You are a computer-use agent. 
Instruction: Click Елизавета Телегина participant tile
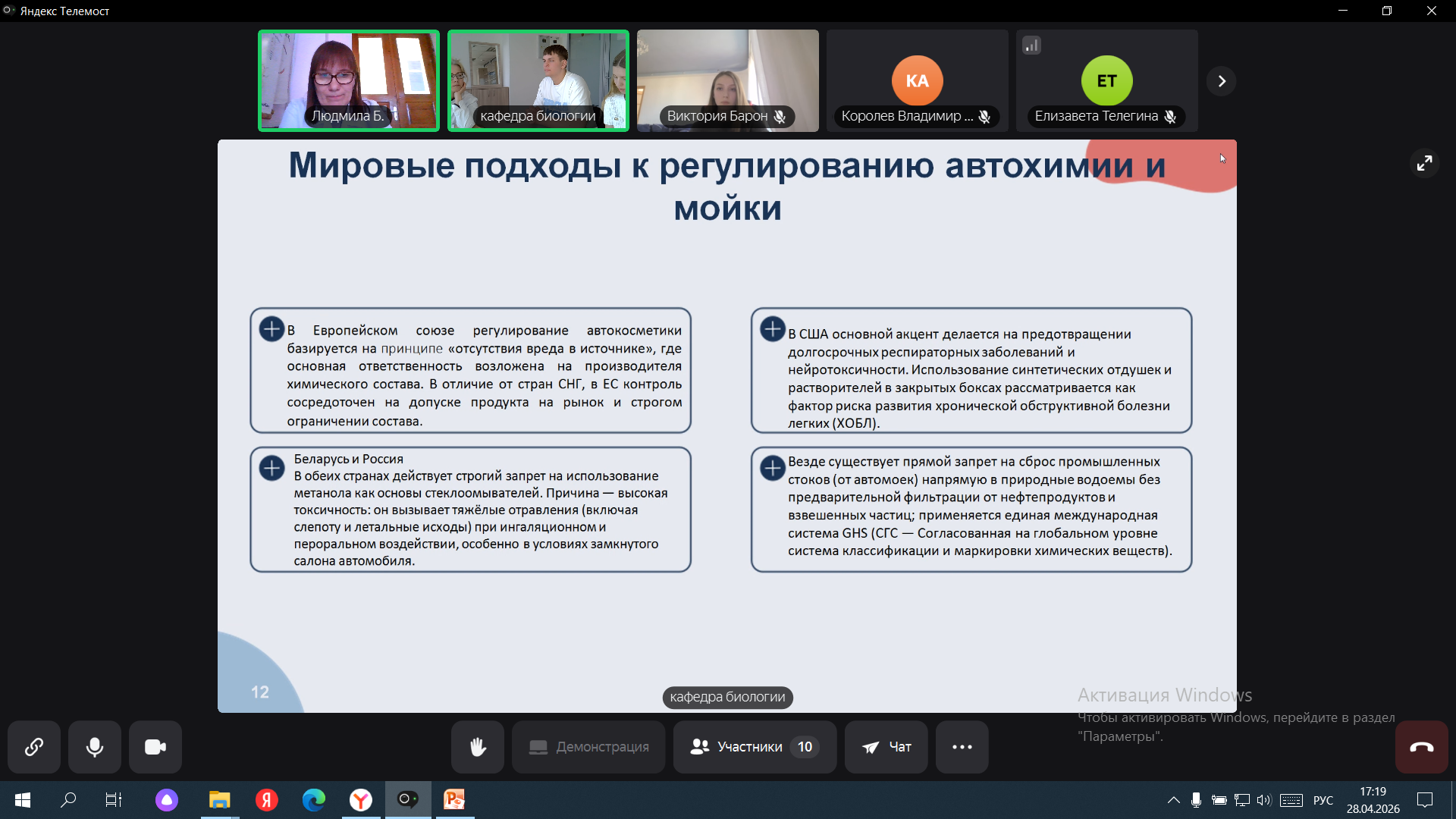tap(1106, 80)
